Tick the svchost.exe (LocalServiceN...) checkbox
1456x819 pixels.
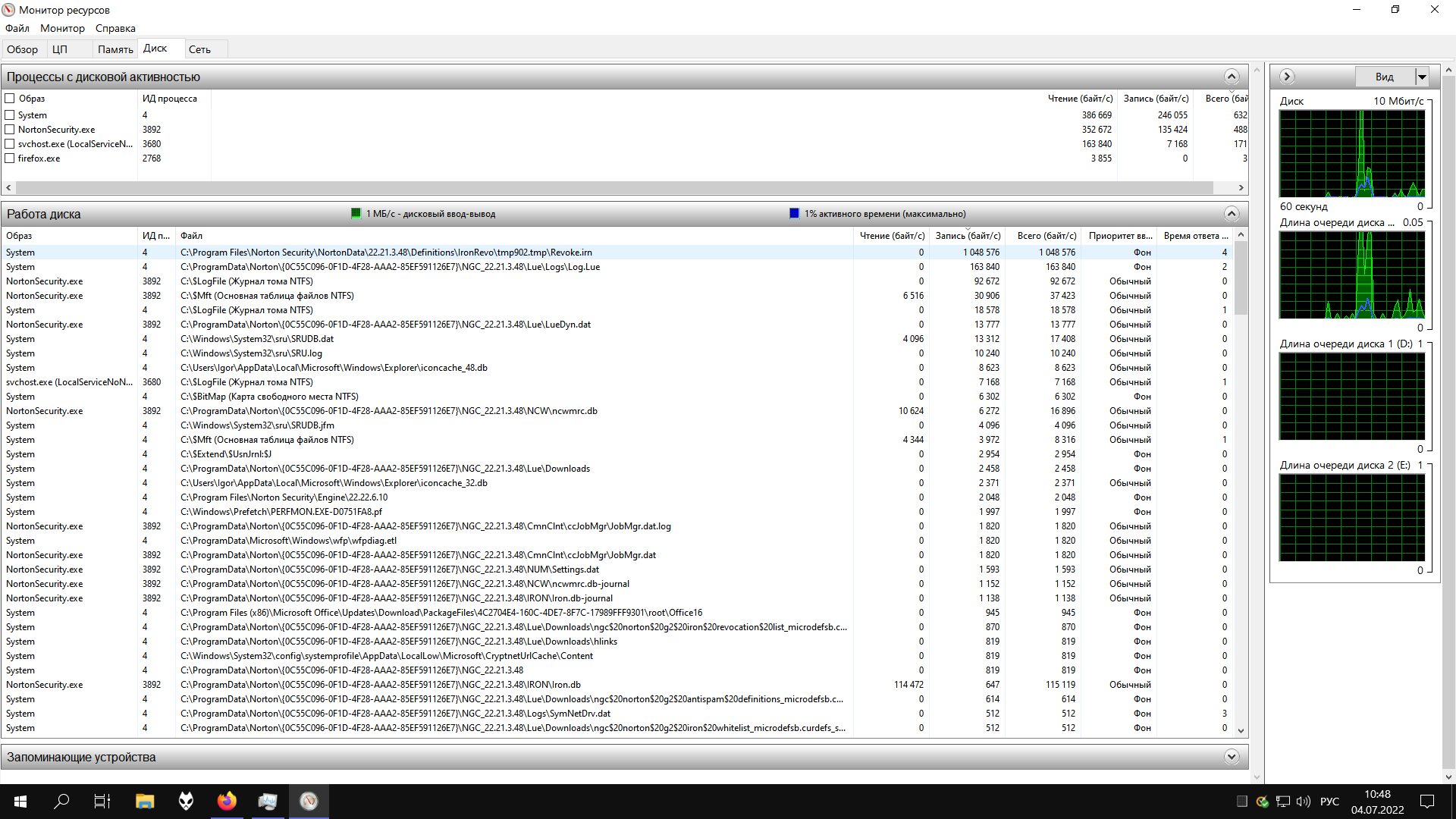(10, 144)
